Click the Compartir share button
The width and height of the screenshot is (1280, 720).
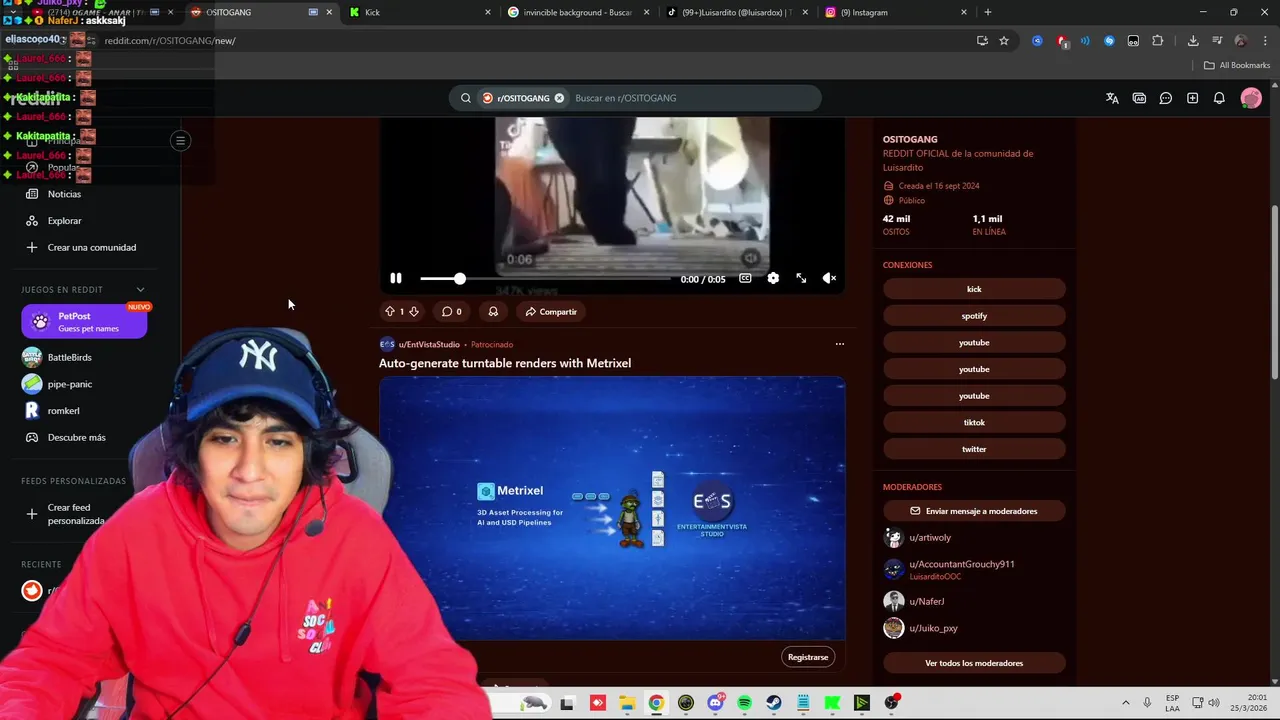[551, 311]
